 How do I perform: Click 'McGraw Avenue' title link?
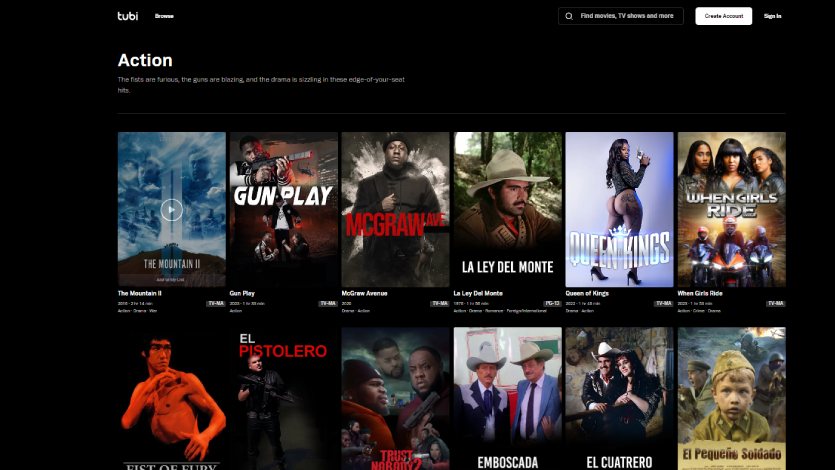click(364, 293)
